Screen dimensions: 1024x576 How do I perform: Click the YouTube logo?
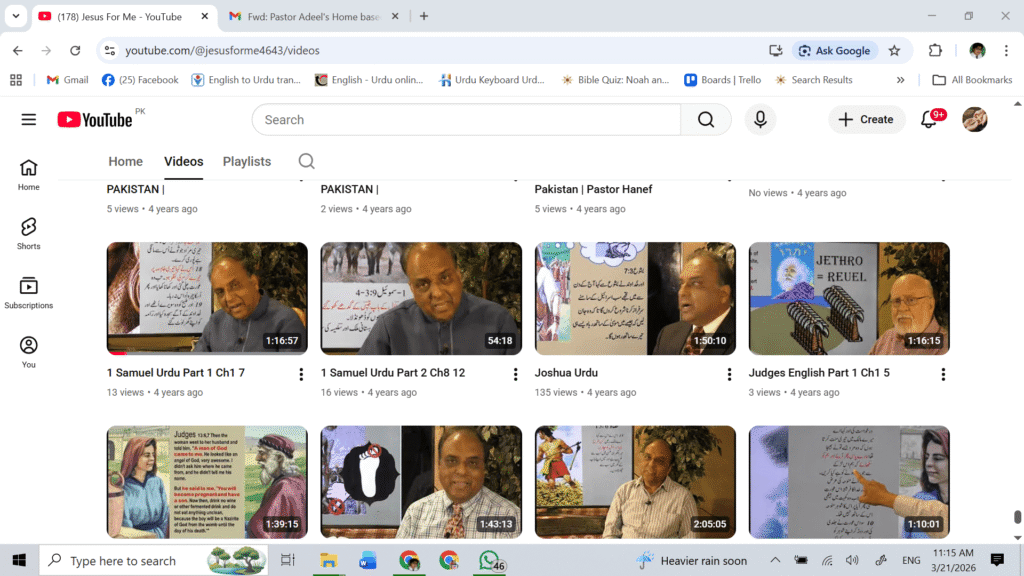point(95,120)
